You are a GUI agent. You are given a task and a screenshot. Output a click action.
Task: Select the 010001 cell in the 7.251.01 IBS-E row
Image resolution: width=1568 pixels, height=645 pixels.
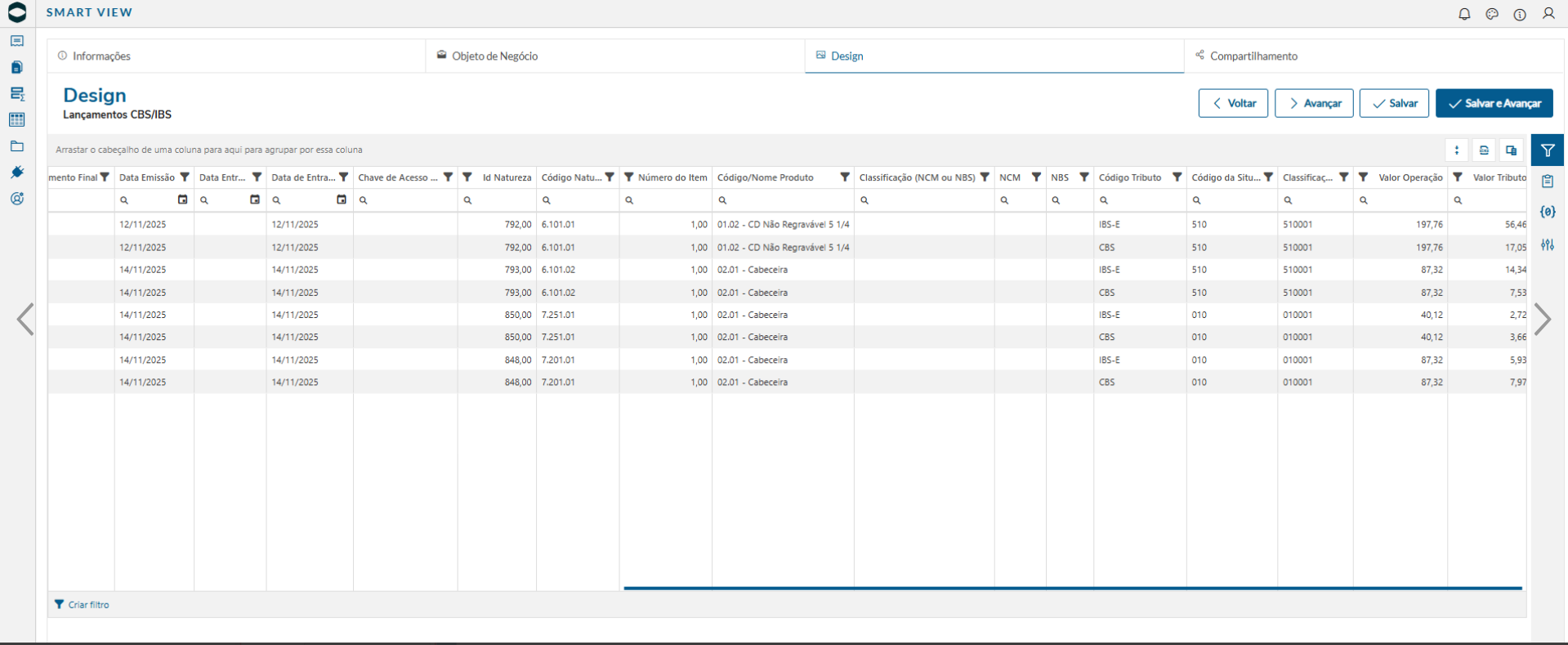[1316, 315]
